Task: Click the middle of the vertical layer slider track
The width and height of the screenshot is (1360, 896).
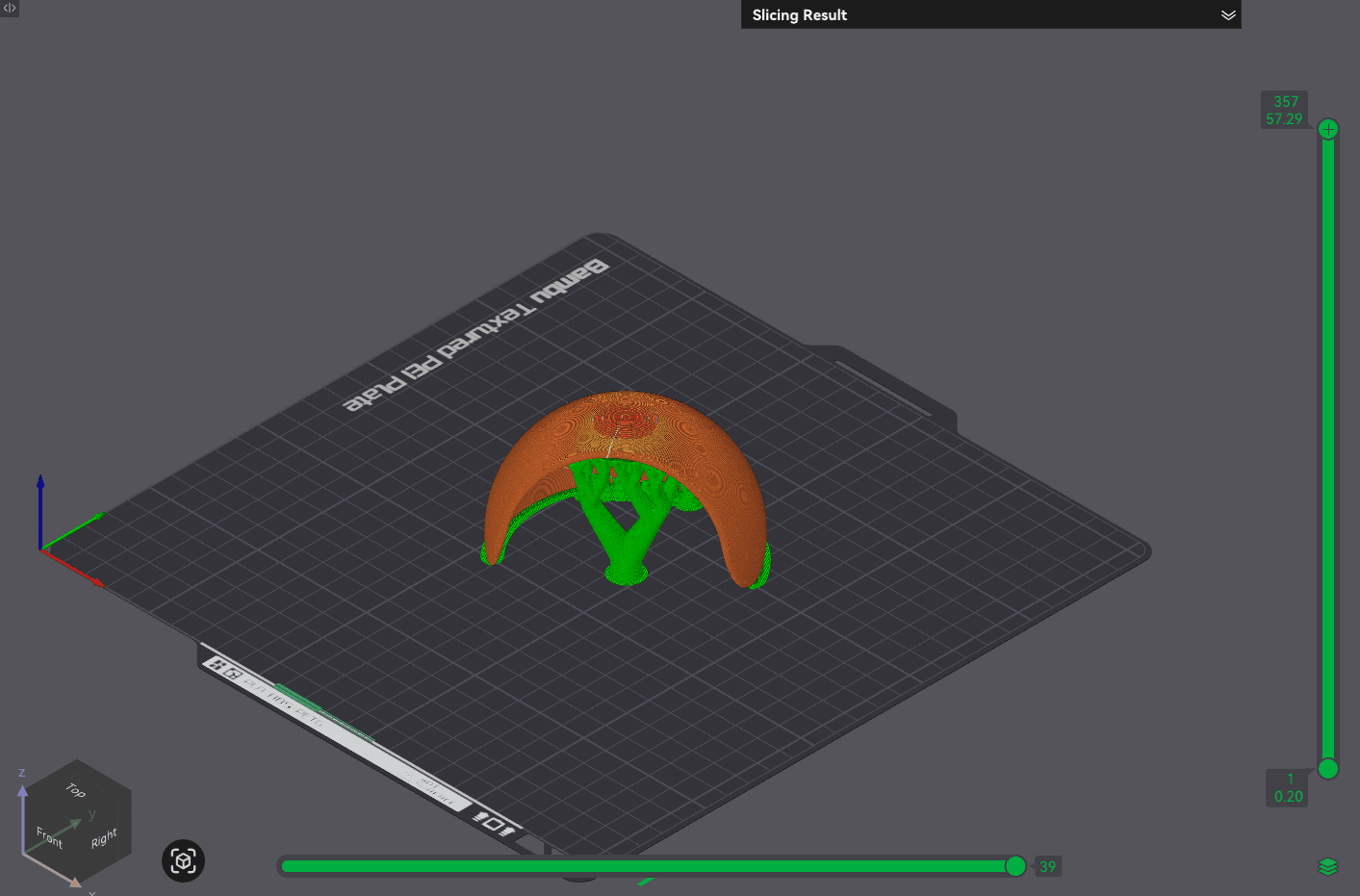Action: click(1328, 448)
